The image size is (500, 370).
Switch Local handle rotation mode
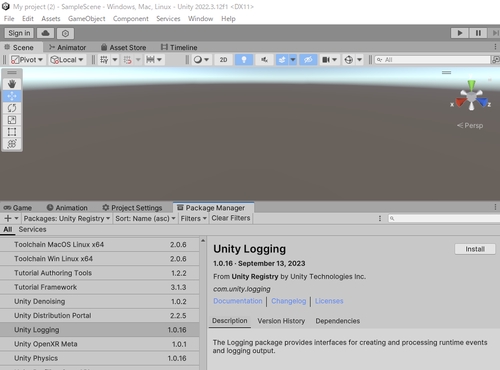[x=67, y=60]
